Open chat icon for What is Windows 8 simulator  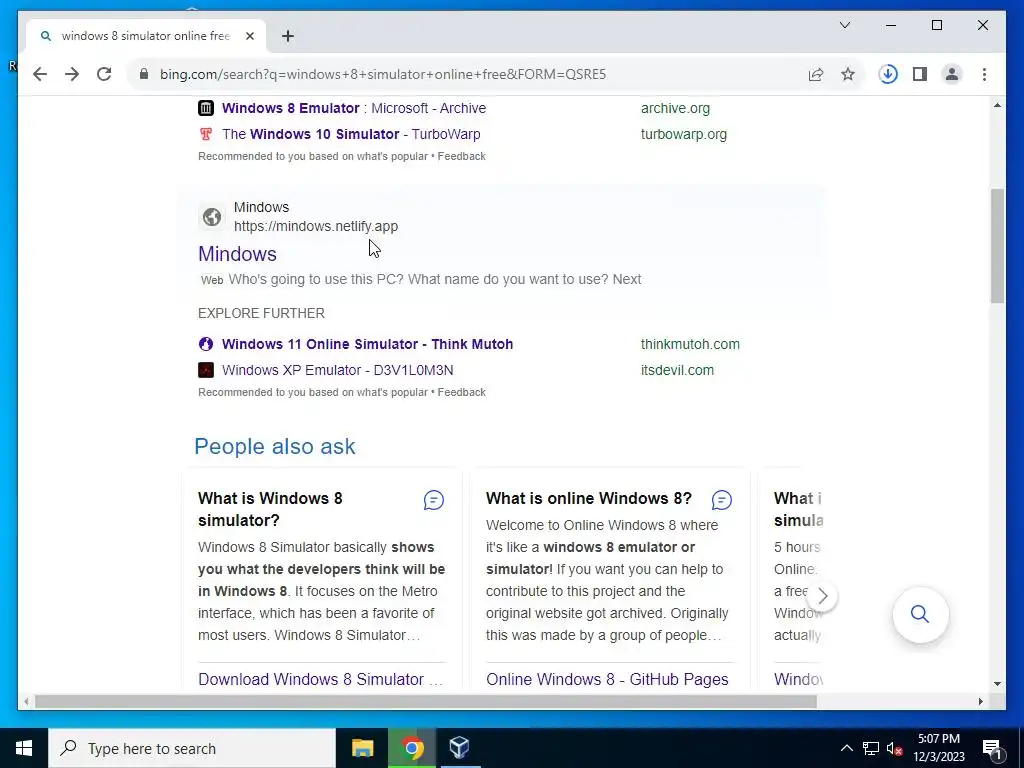pos(434,500)
